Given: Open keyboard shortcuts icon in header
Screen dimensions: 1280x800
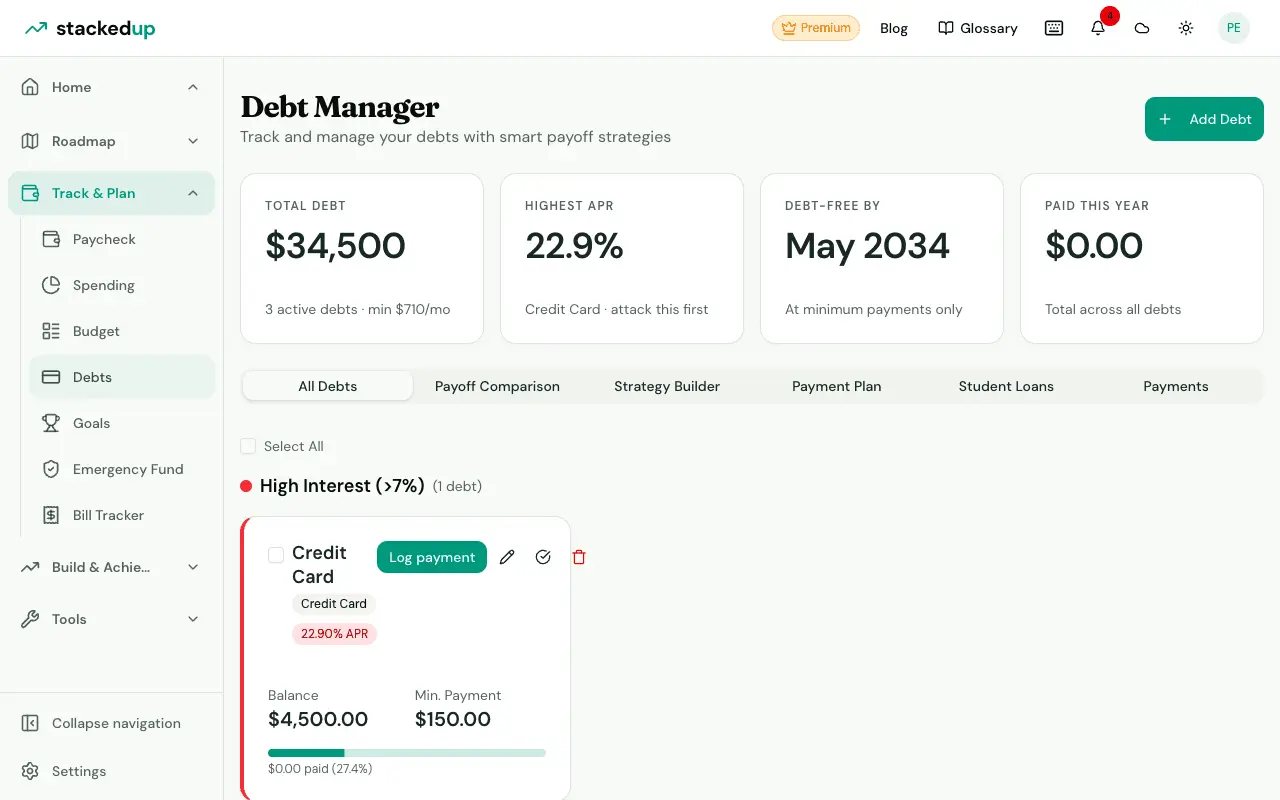Looking at the screenshot, I should (1054, 28).
